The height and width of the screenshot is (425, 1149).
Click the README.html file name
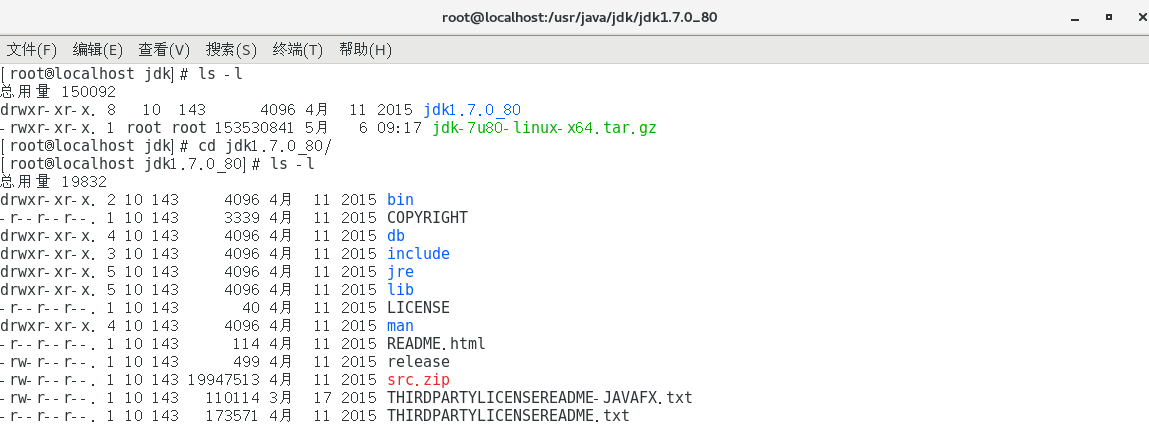coord(436,344)
